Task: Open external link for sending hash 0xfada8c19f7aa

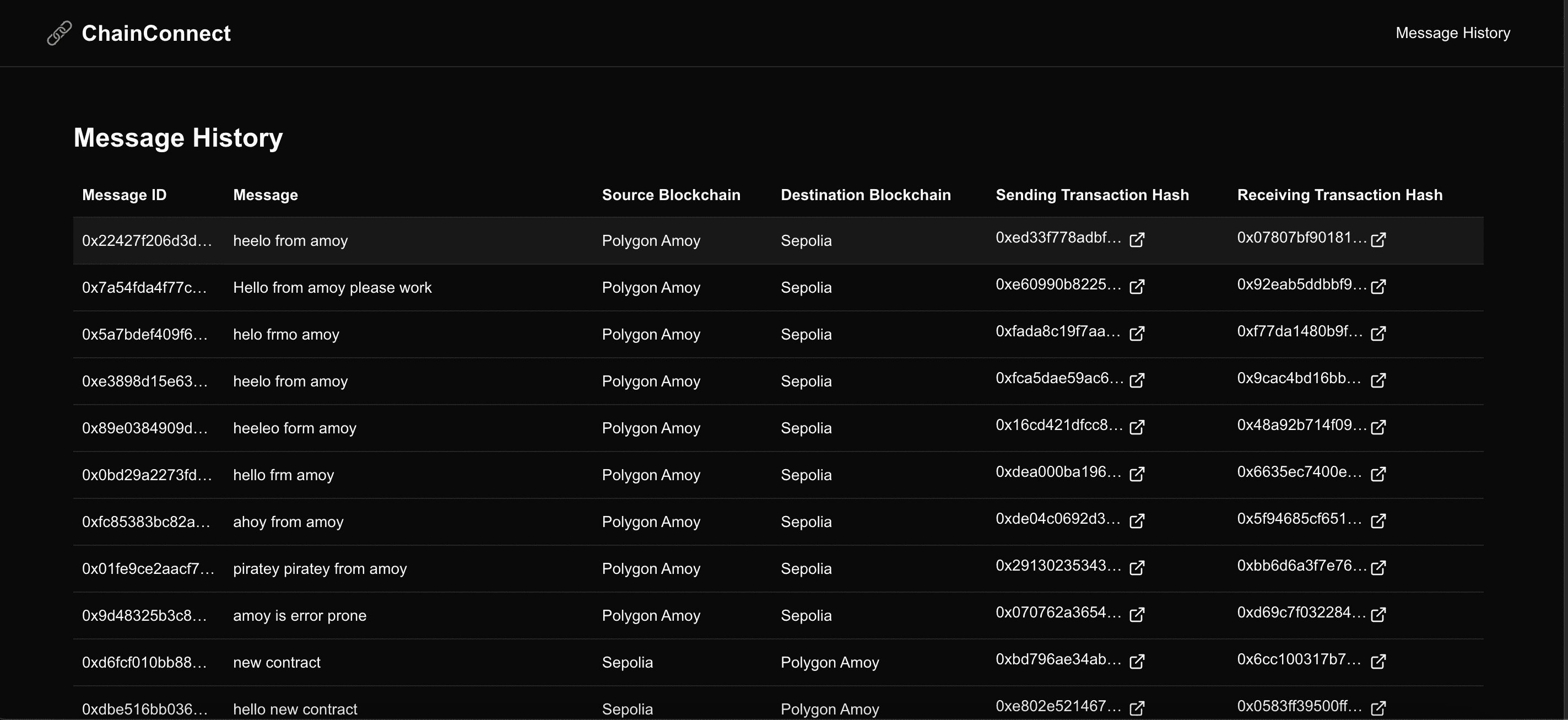Action: (x=1137, y=333)
